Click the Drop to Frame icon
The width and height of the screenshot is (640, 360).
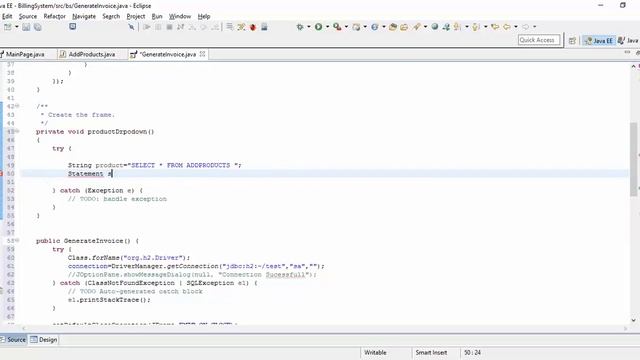click(230, 27)
